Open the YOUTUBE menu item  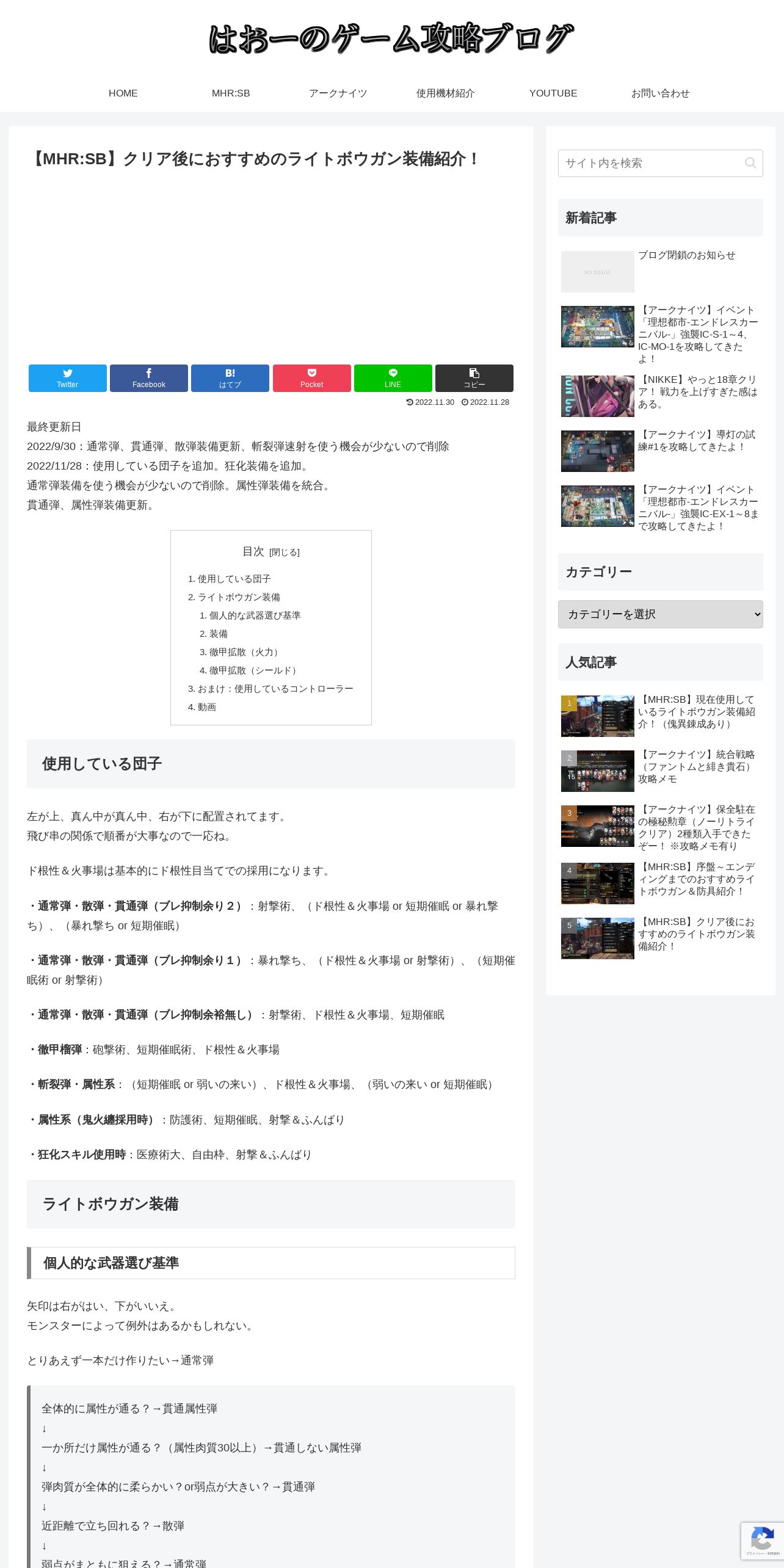[x=553, y=93]
